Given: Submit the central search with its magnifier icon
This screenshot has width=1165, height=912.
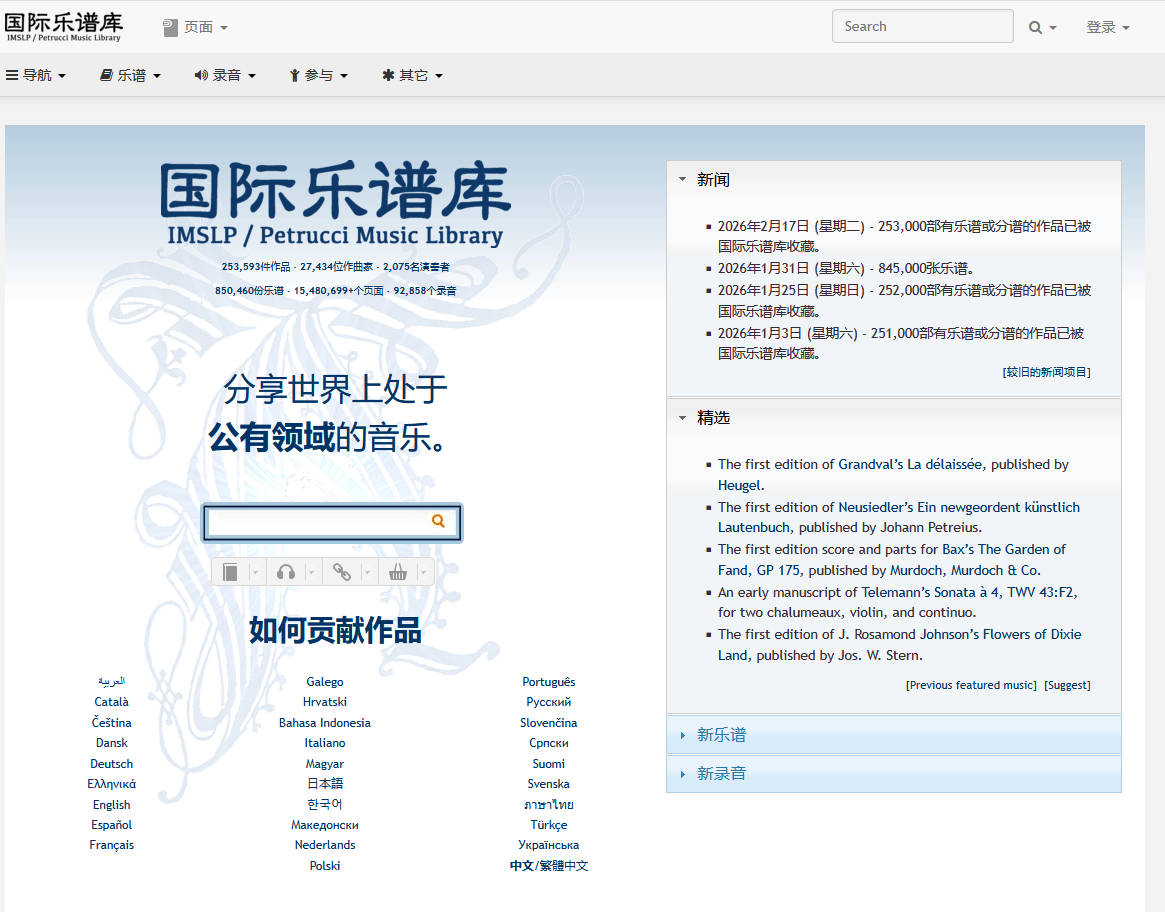Looking at the screenshot, I should (438, 522).
